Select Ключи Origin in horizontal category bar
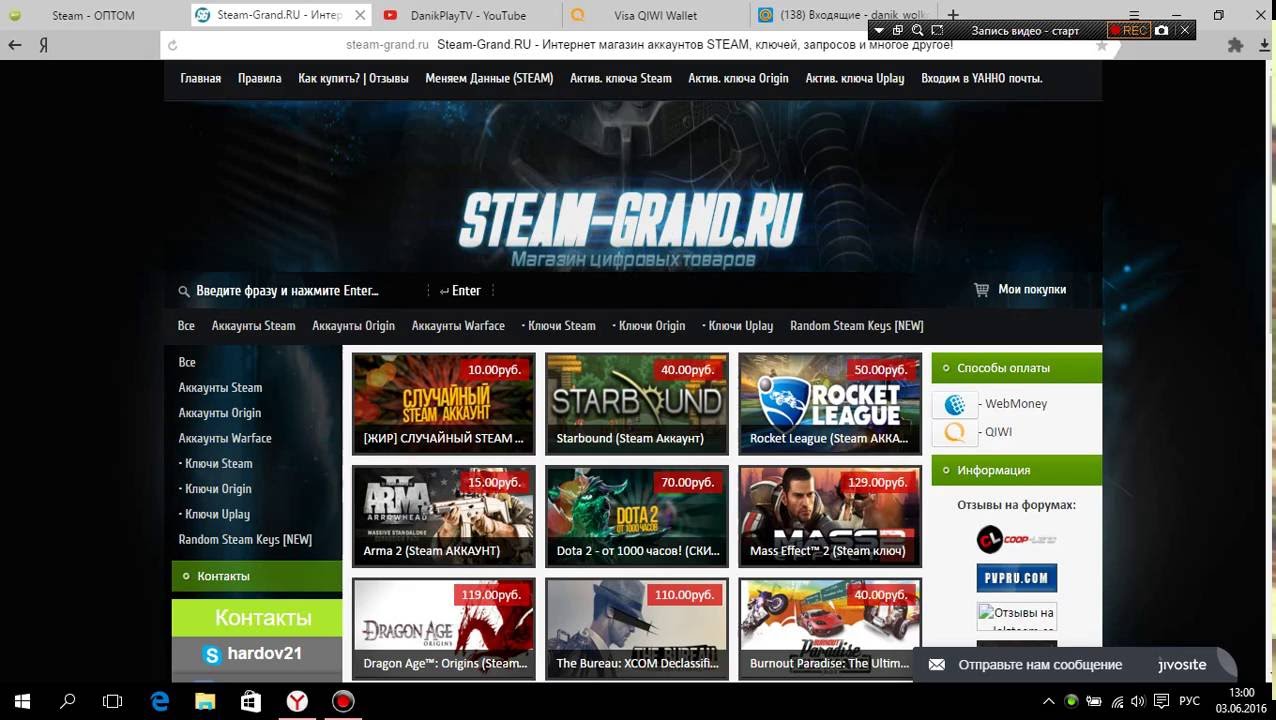 648,325
